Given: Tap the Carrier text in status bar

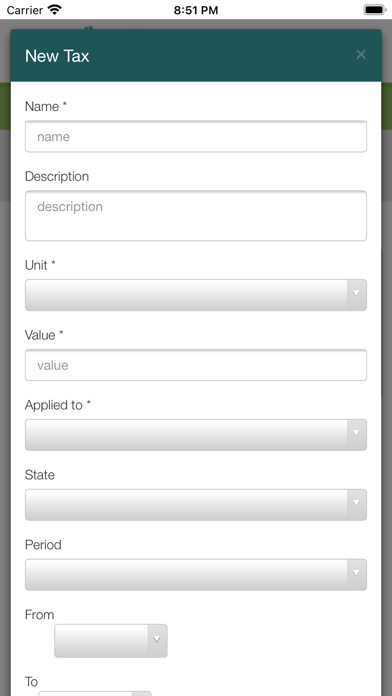Looking at the screenshot, I should pyautogui.click(x=25, y=10).
